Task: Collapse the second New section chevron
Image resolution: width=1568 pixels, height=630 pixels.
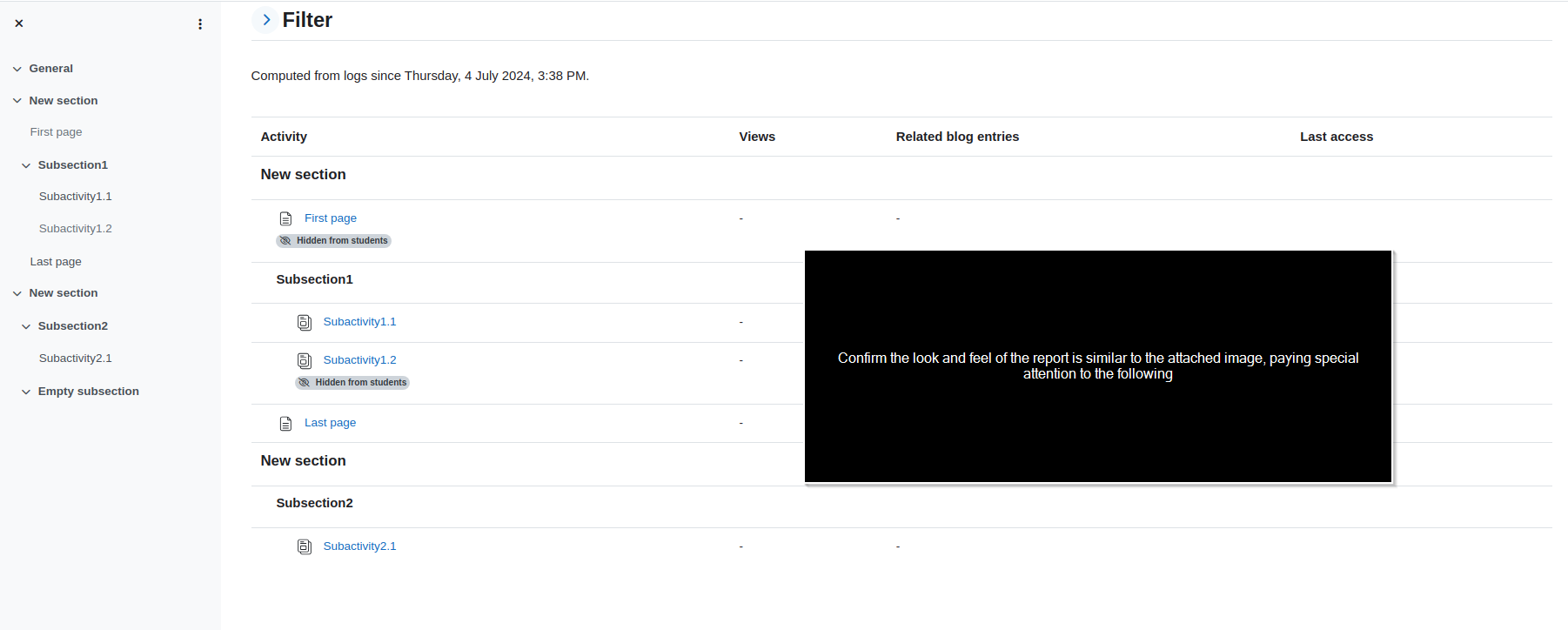Action: coord(17,293)
